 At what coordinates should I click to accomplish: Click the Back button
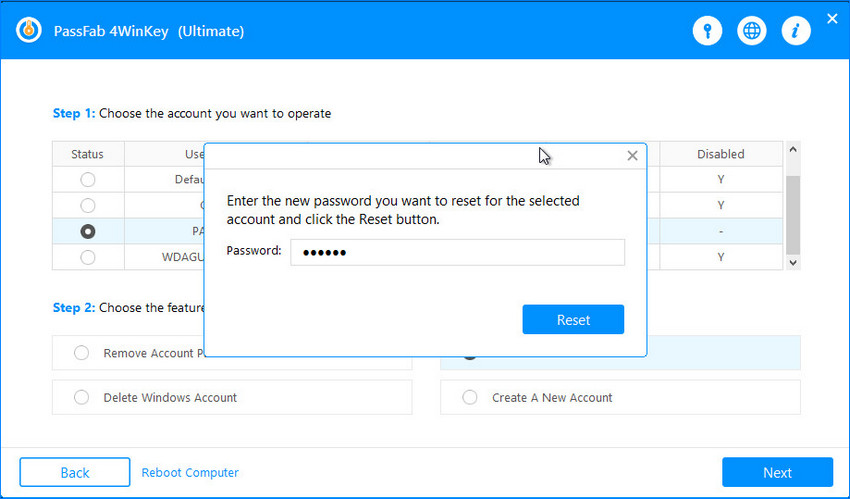[x=75, y=472]
